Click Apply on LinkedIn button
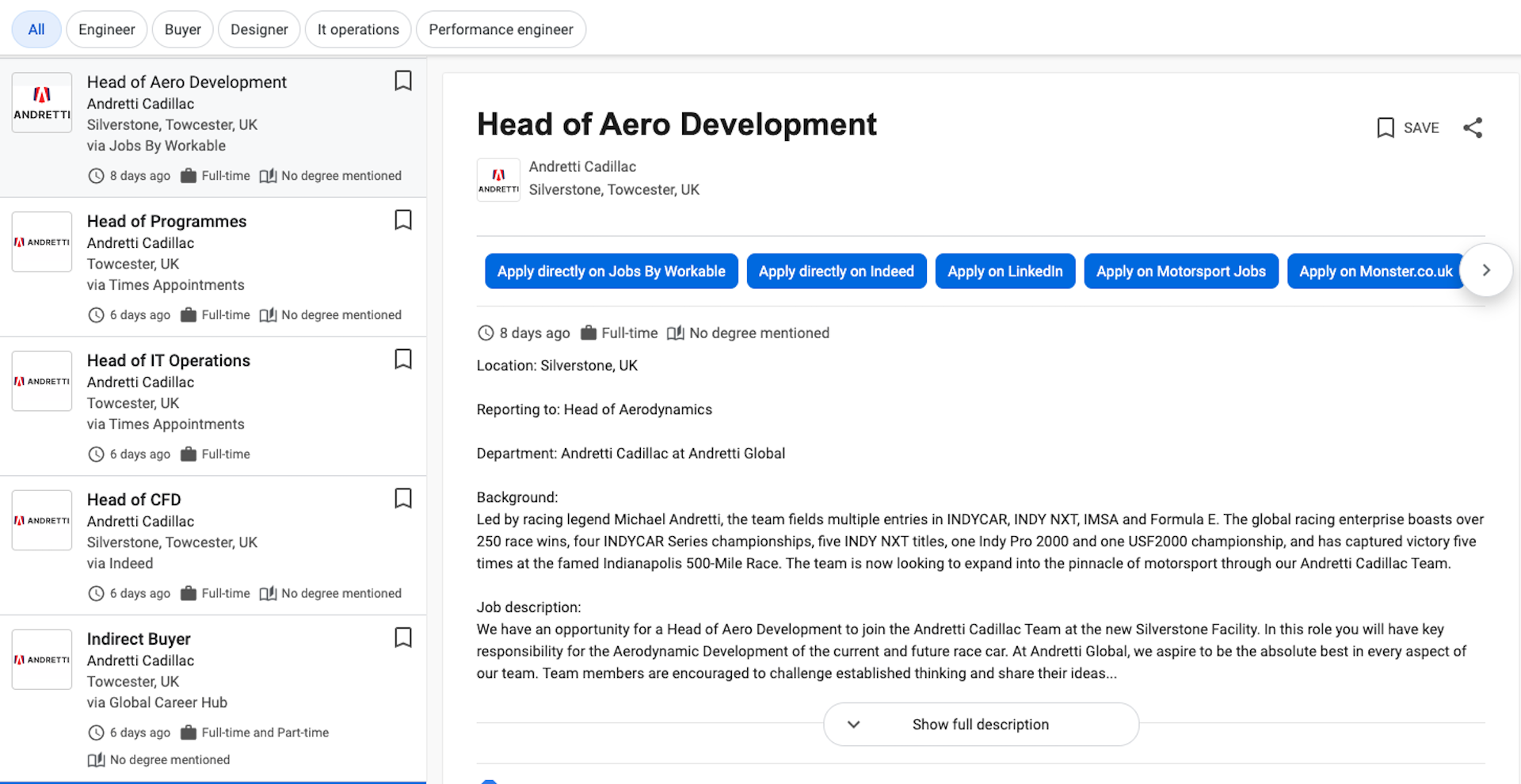This screenshot has height=784, width=1521. coord(1004,272)
